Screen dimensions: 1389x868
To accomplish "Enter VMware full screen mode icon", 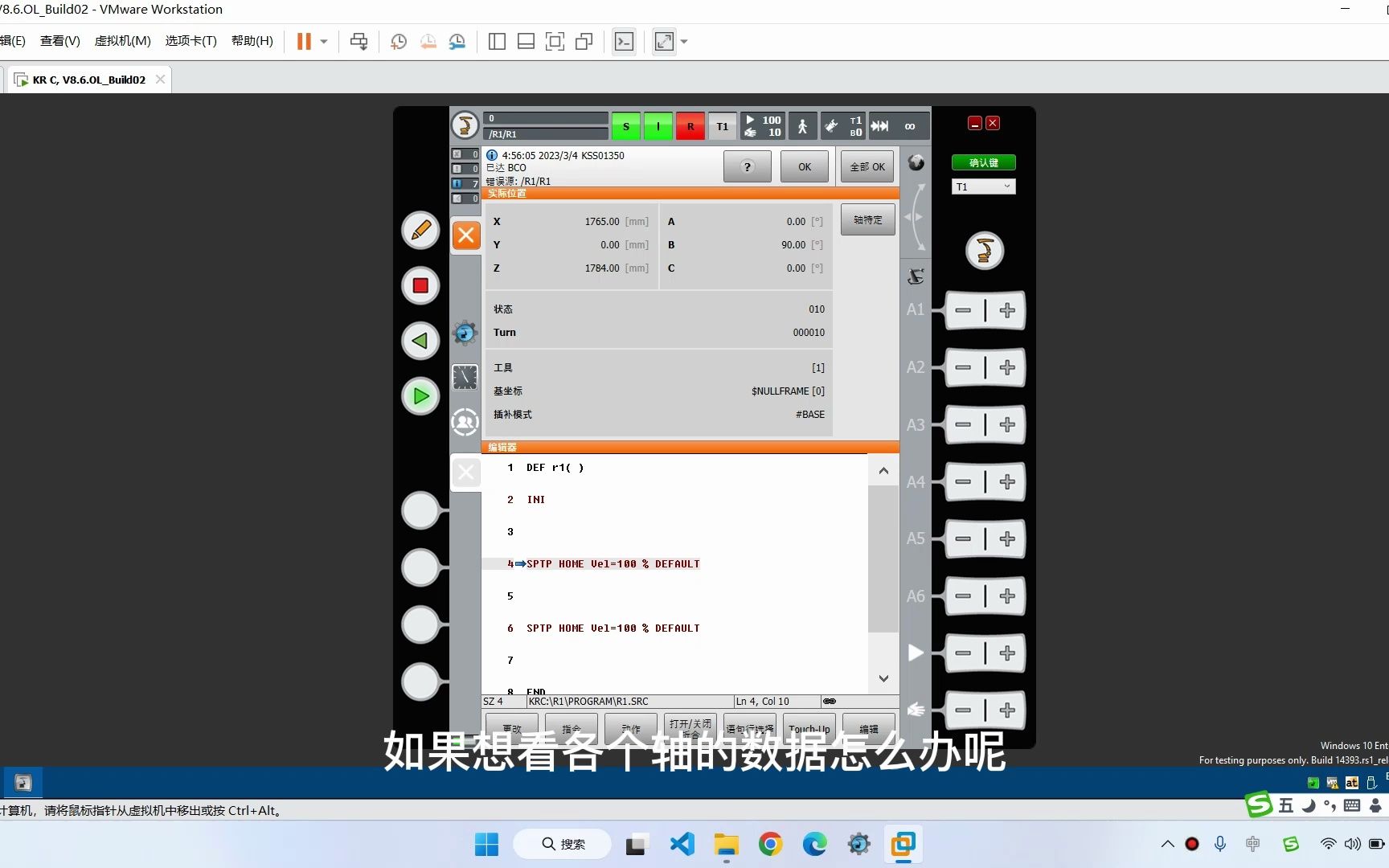I will pyautogui.click(x=664, y=41).
